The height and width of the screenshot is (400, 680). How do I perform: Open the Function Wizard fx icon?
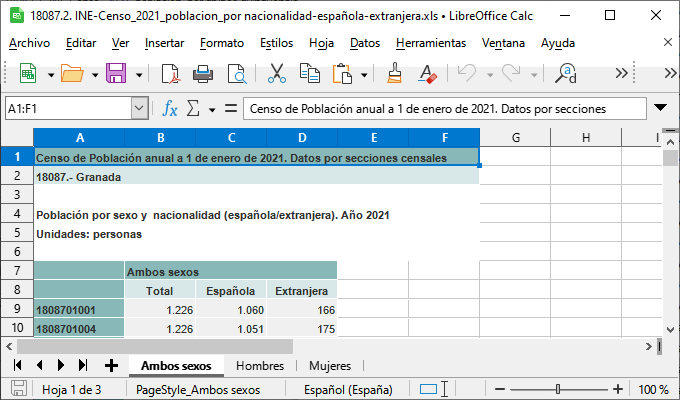coord(170,108)
